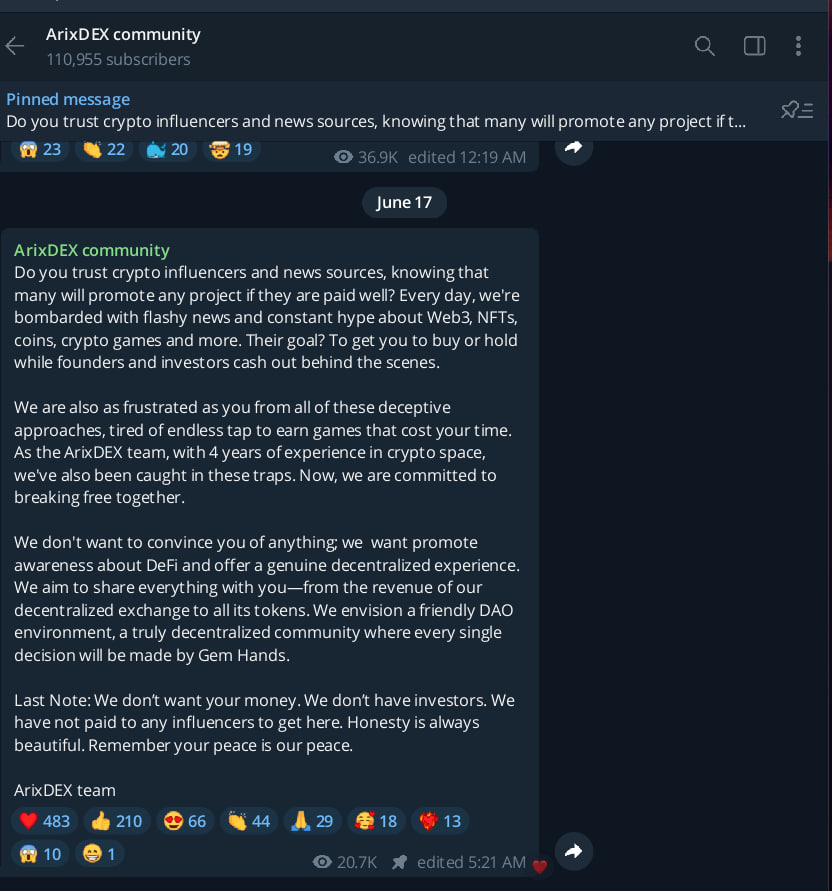
Task: Go back using the left arrow
Action: [15, 46]
